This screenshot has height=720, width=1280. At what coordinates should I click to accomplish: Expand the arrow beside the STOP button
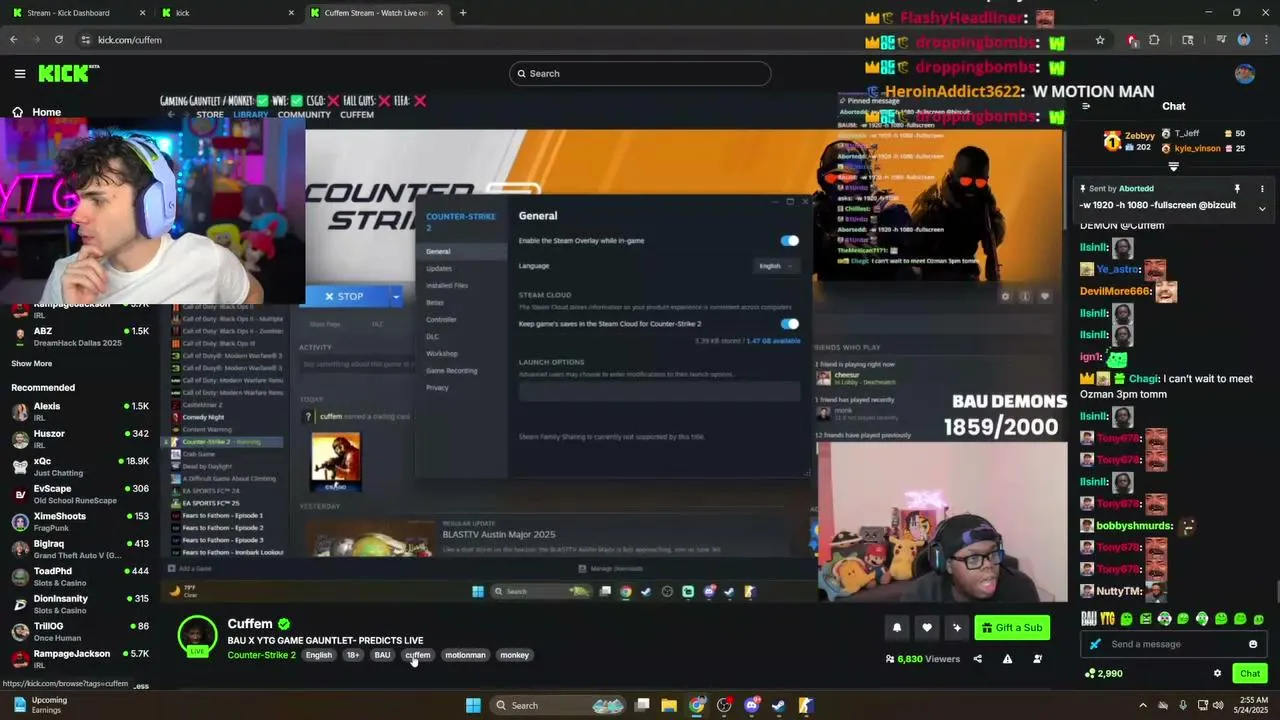tap(396, 296)
